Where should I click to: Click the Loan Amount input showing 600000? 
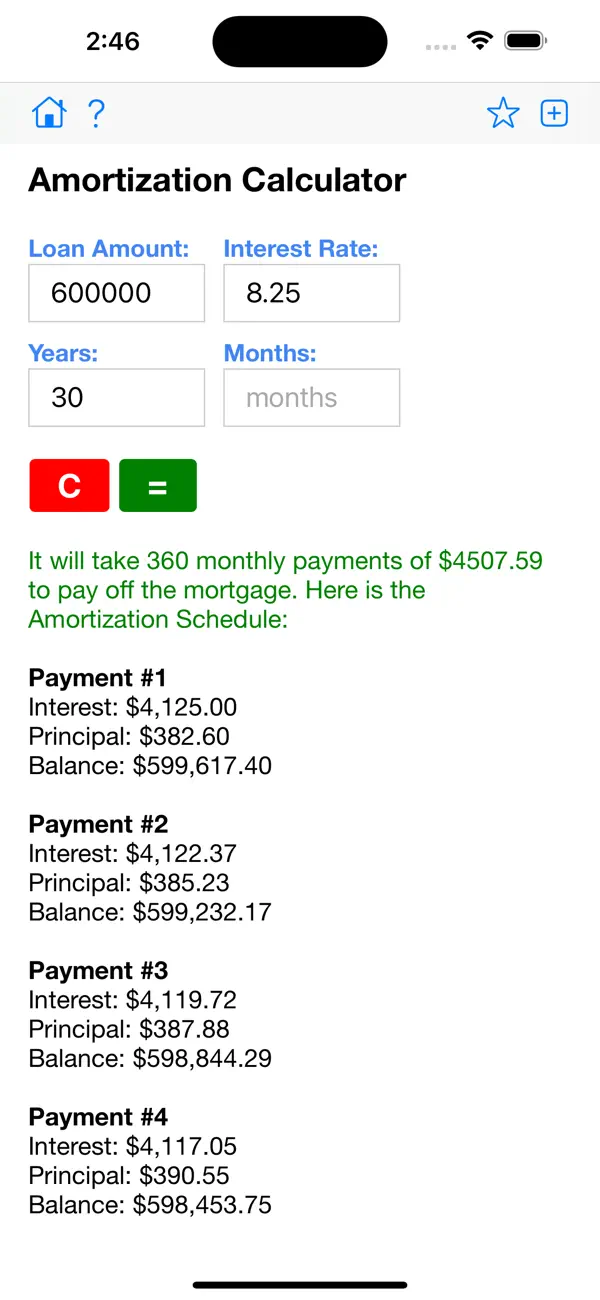(x=116, y=293)
